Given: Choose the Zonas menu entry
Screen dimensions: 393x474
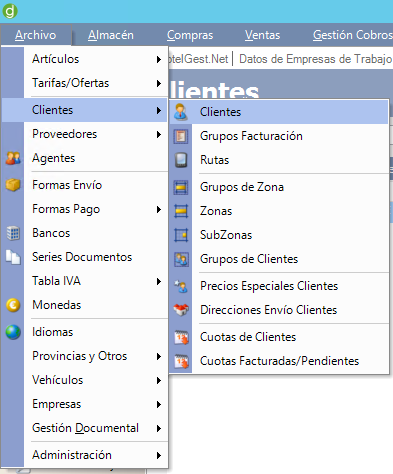Looking at the screenshot, I should [x=279, y=211].
